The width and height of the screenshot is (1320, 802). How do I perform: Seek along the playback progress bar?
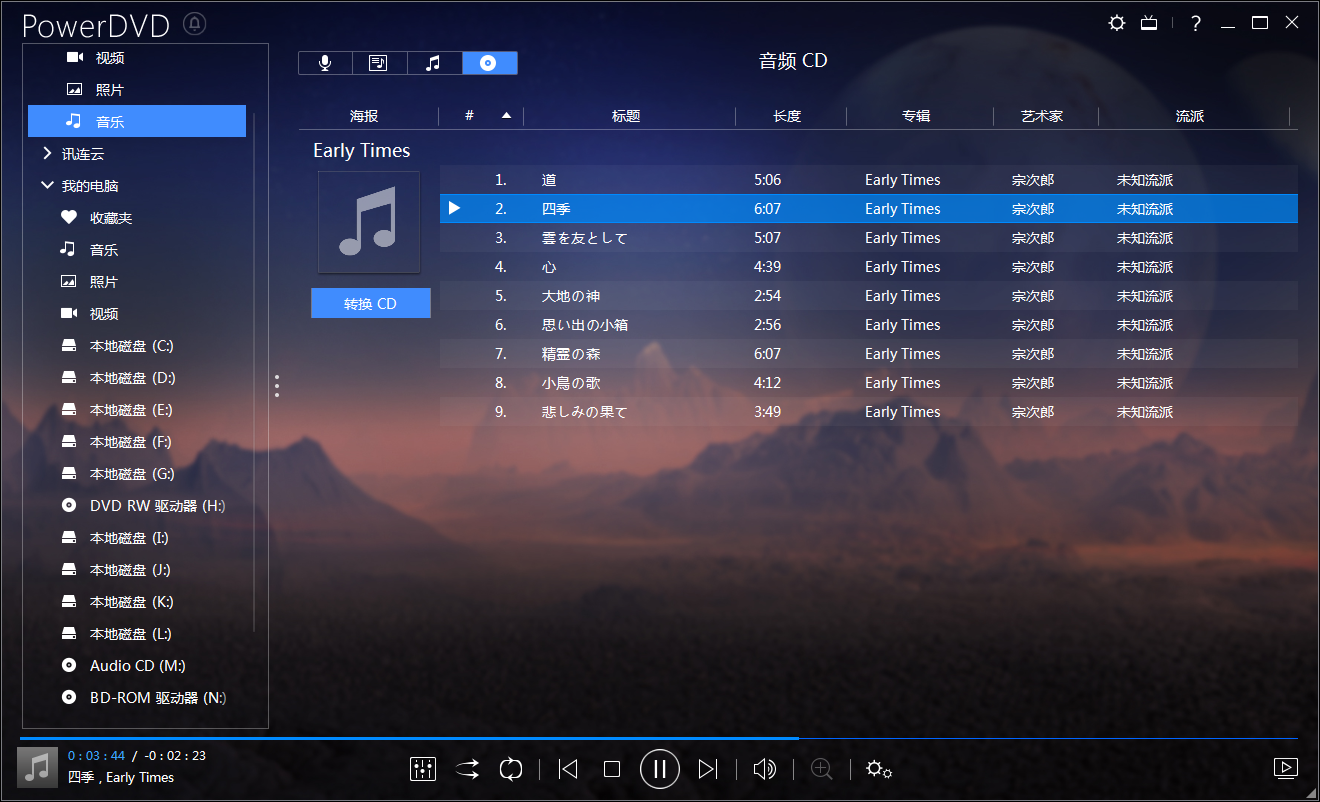[x=658, y=739]
